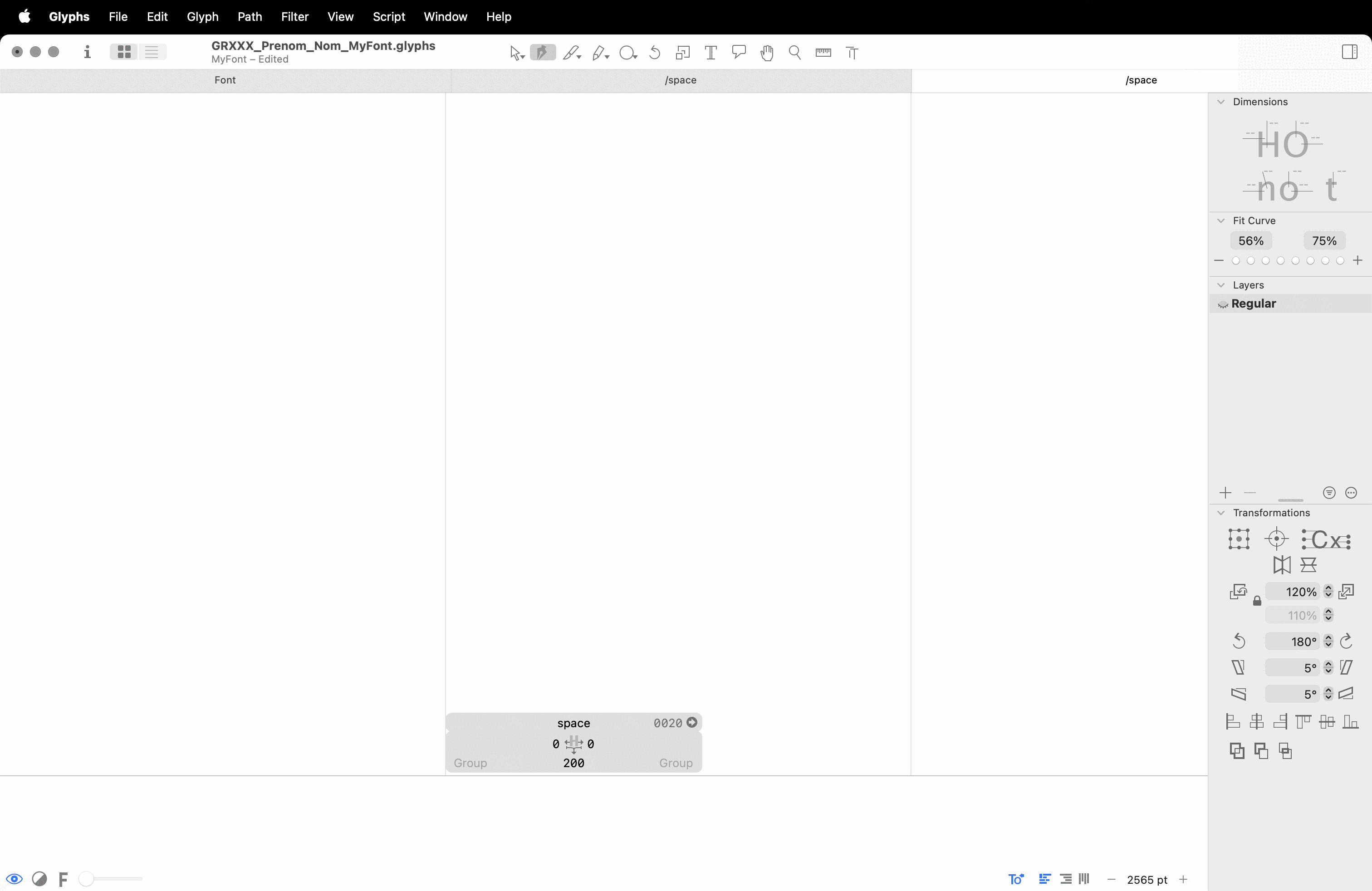This screenshot has height=891, width=1372.
Task: Click the preview size slider knob
Action: 86,879
